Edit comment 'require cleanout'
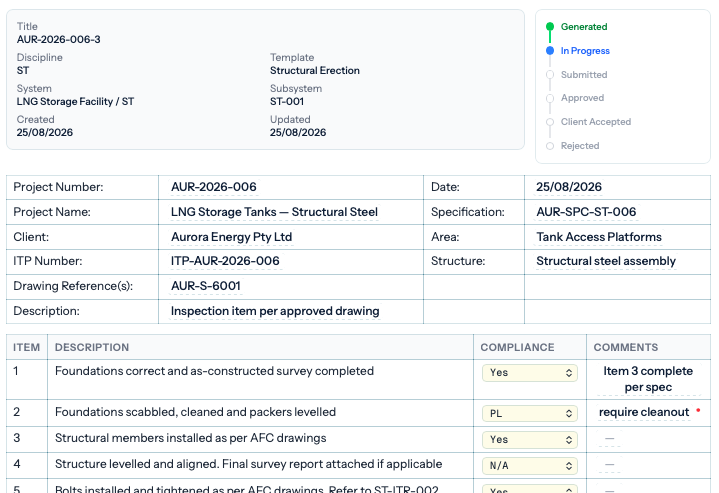Viewport: 719px width, 493px height. pos(644,412)
